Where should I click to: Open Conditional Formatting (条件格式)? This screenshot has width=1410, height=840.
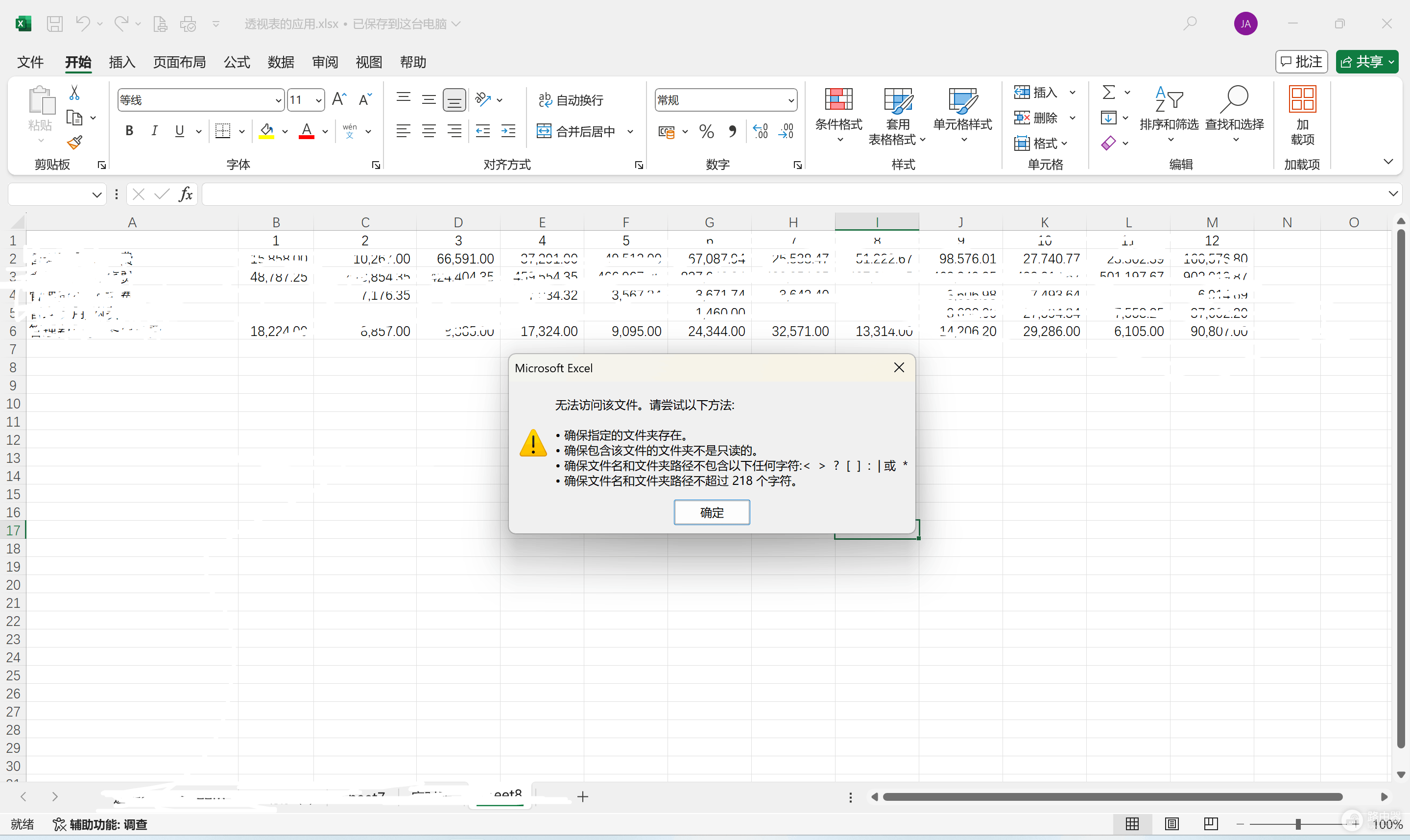pyautogui.click(x=838, y=116)
